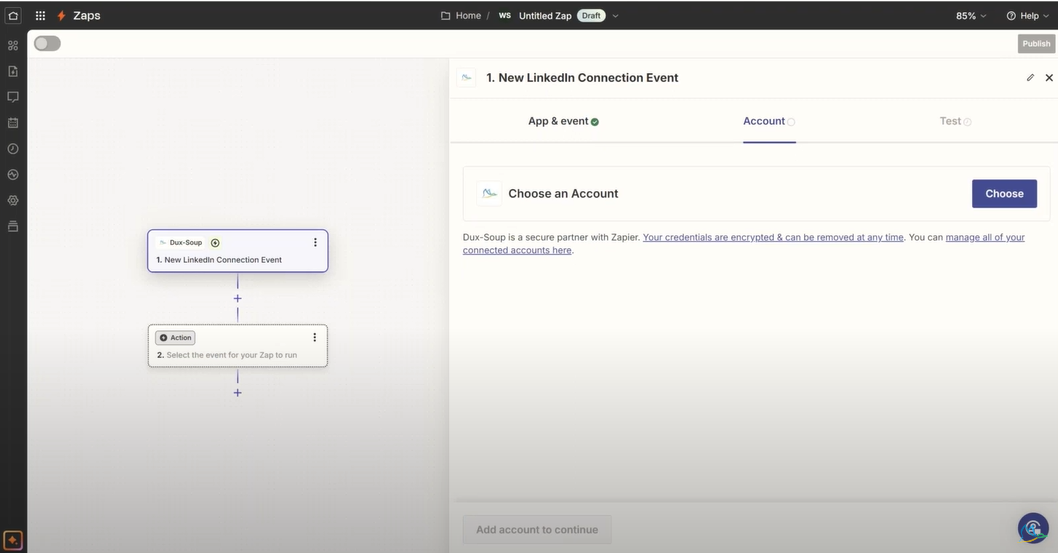The height and width of the screenshot is (553, 1058).
Task: Add a step after the Action step
Action: click(238, 392)
